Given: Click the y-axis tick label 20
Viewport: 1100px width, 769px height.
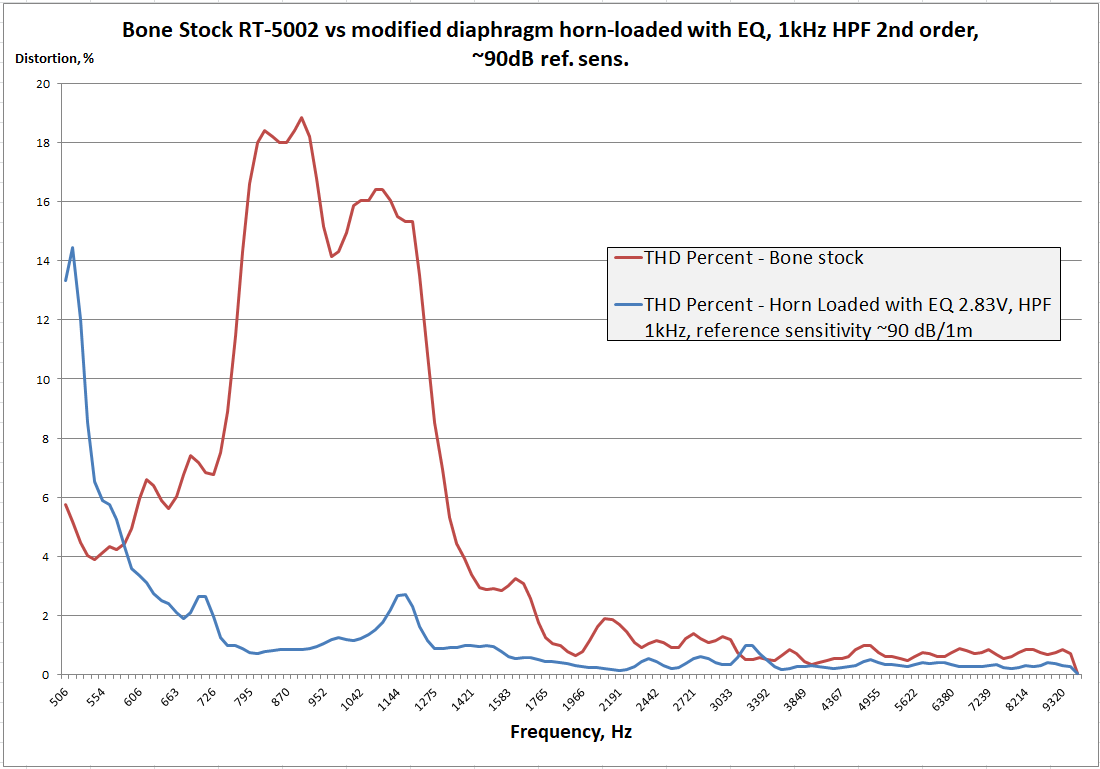Looking at the screenshot, I should [41, 84].
